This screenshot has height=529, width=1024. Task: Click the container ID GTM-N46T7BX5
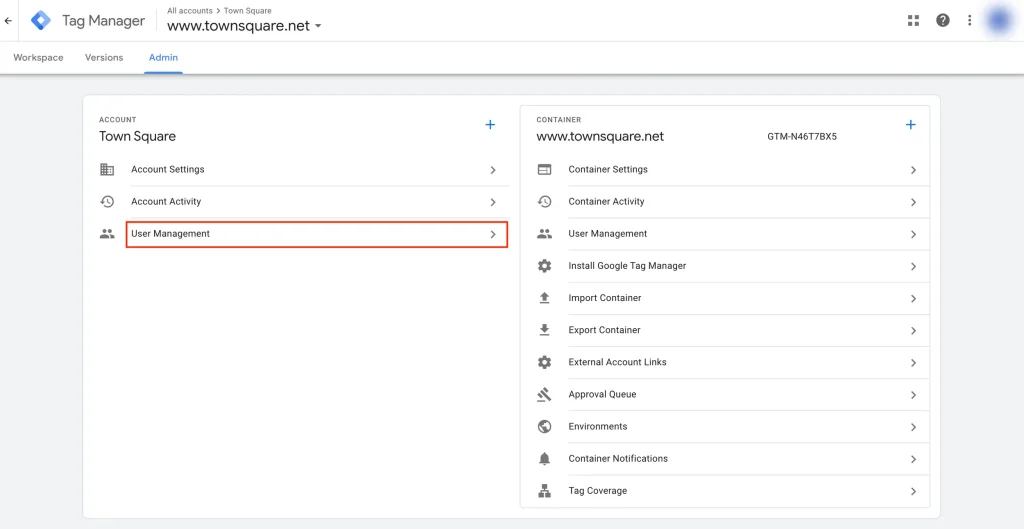(802, 137)
